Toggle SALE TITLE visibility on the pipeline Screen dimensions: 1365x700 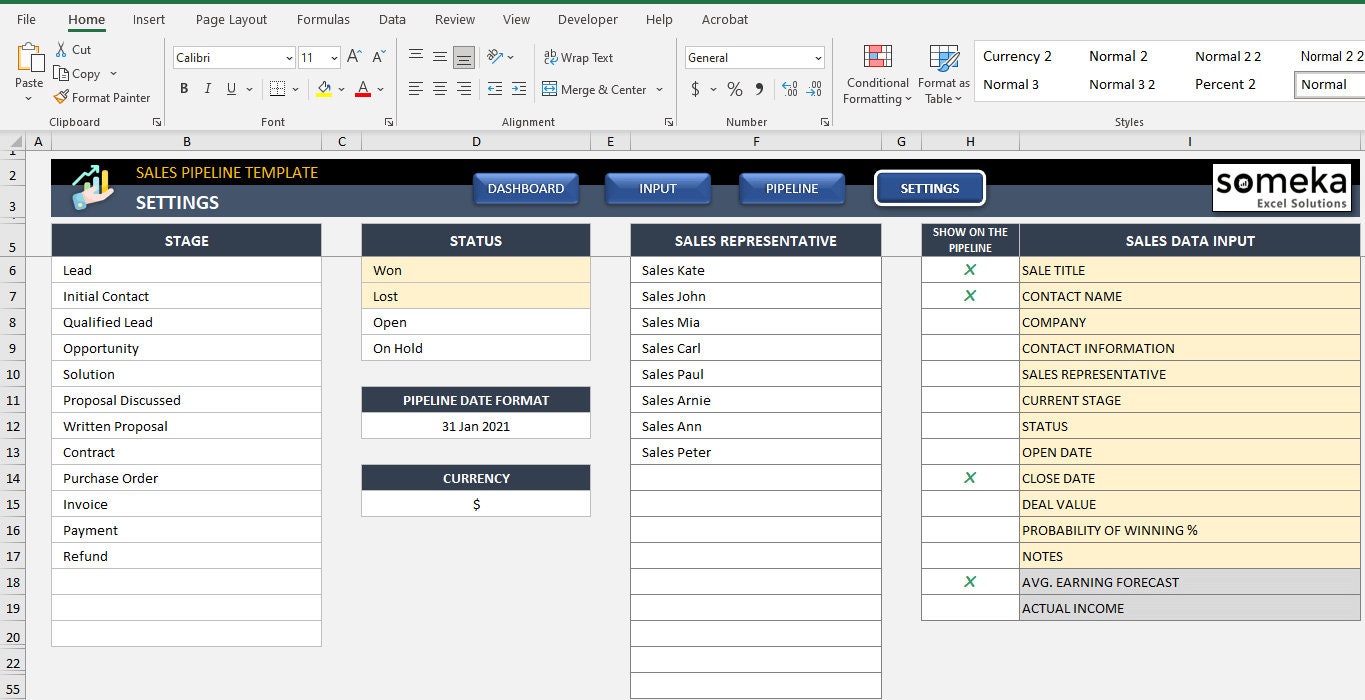tap(969, 270)
